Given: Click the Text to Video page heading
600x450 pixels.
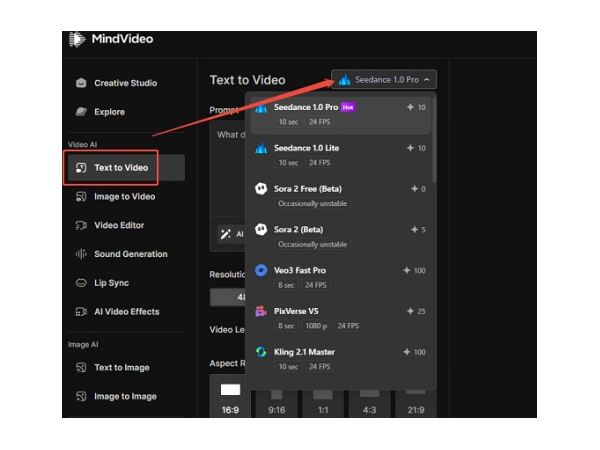Looking at the screenshot, I should tap(248, 80).
